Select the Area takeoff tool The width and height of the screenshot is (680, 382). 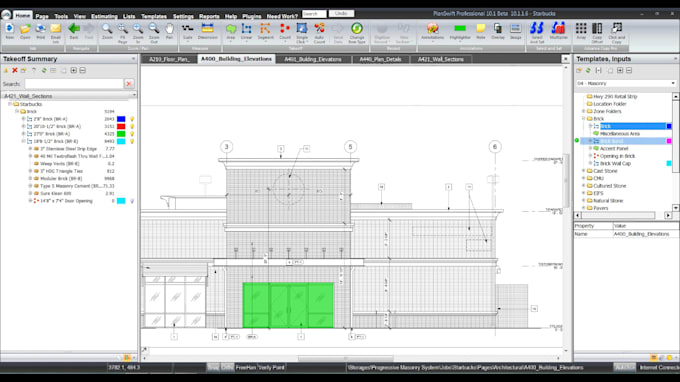231,29
